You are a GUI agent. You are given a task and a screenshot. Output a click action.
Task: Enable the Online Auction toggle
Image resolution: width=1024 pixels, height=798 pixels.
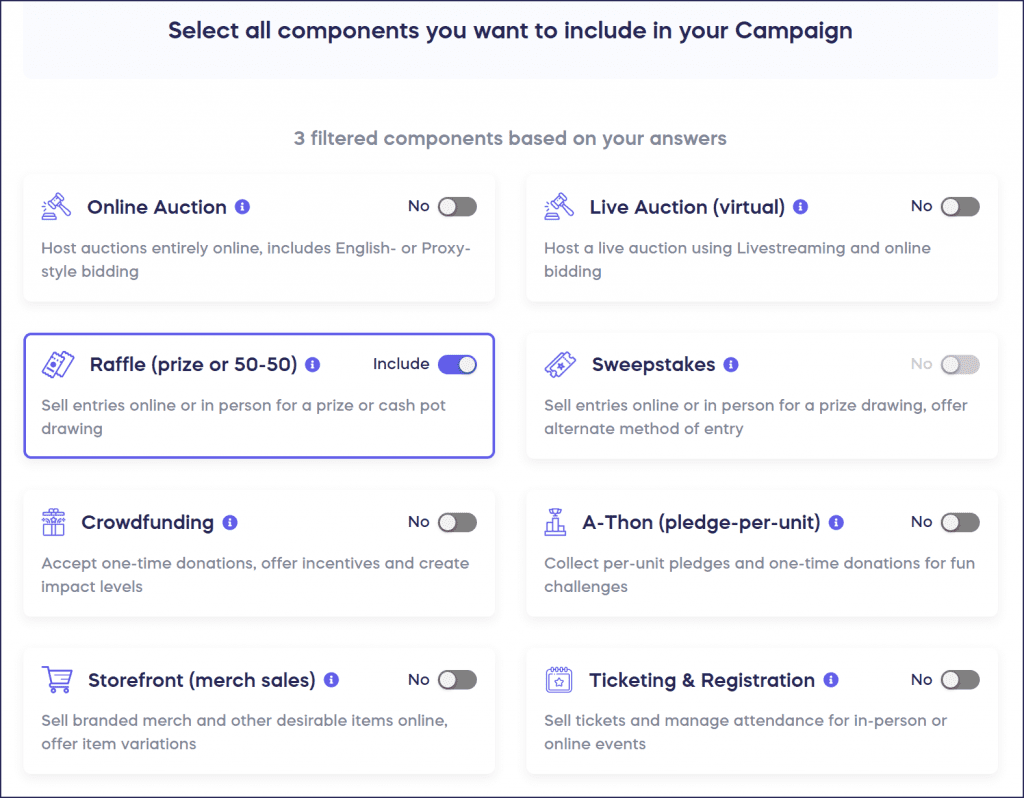tap(458, 206)
